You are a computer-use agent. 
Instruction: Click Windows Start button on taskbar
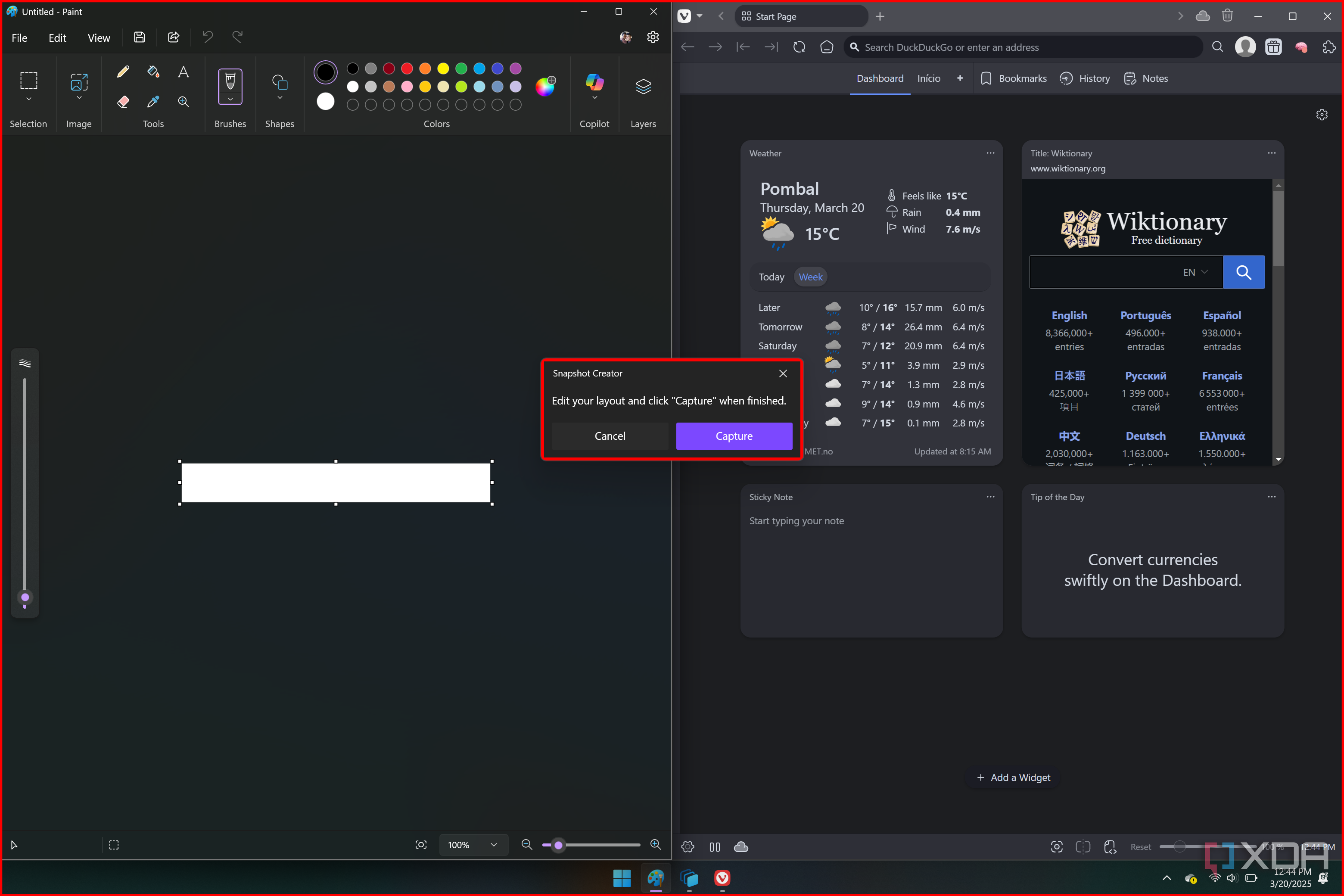[x=622, y=878]
